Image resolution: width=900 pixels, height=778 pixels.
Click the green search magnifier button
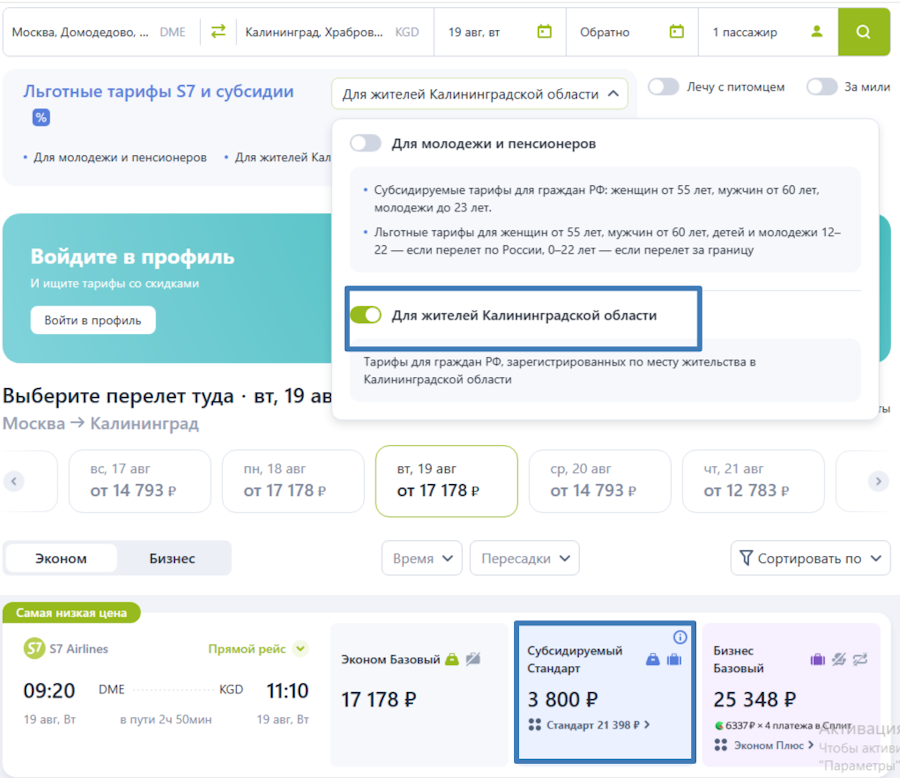[x=863, y=32]
